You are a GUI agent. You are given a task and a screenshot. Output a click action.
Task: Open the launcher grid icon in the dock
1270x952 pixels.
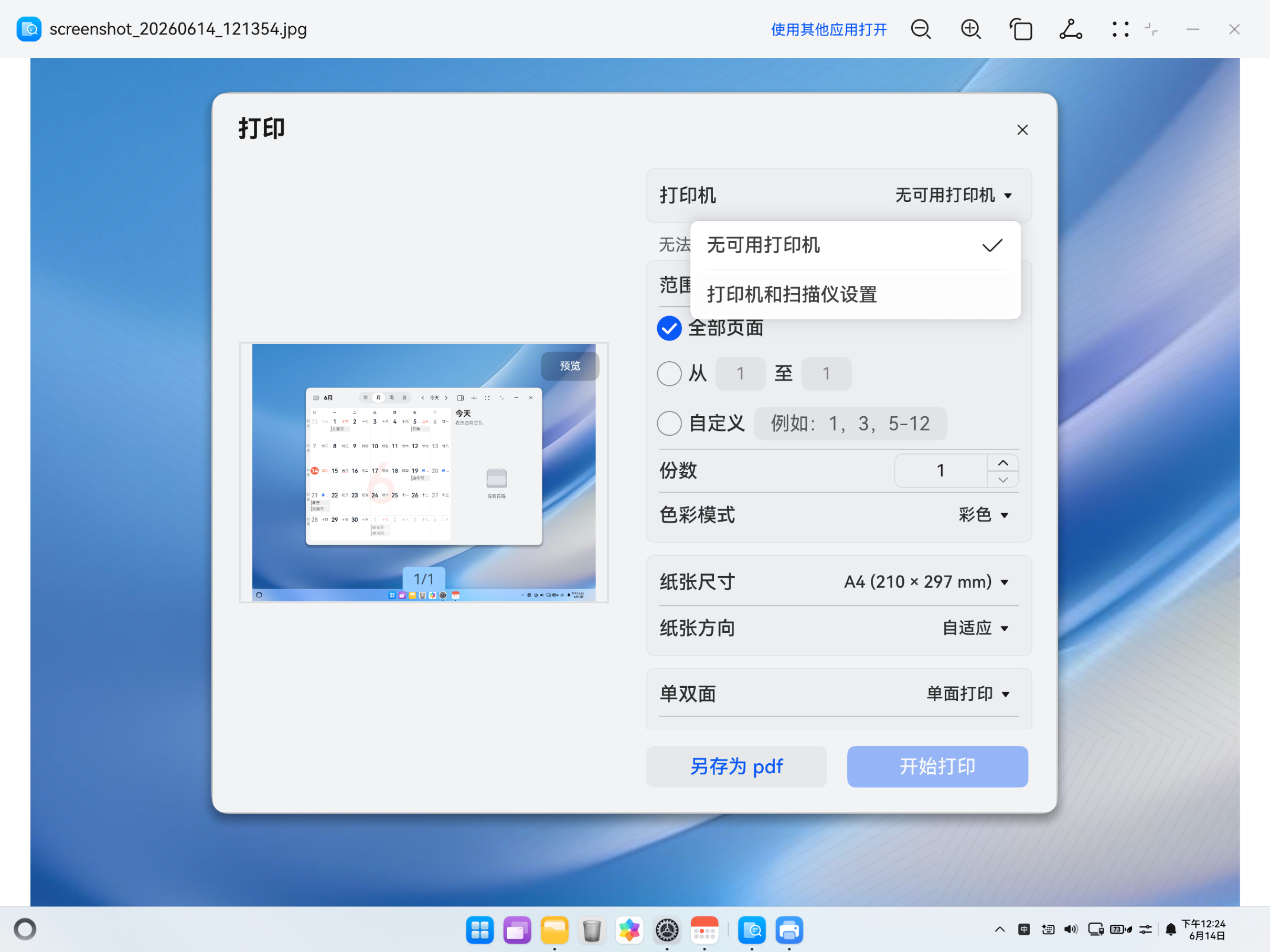(x=479, y=930)
